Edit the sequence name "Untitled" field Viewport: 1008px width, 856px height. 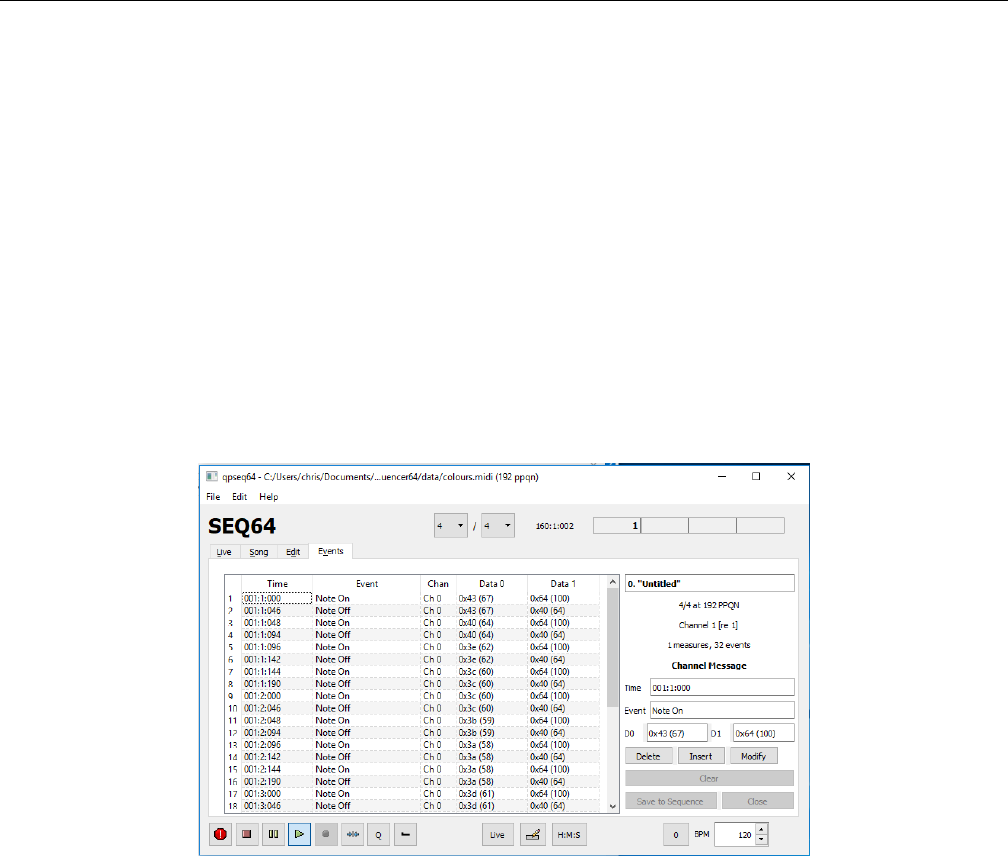click(x=710, y=584)
